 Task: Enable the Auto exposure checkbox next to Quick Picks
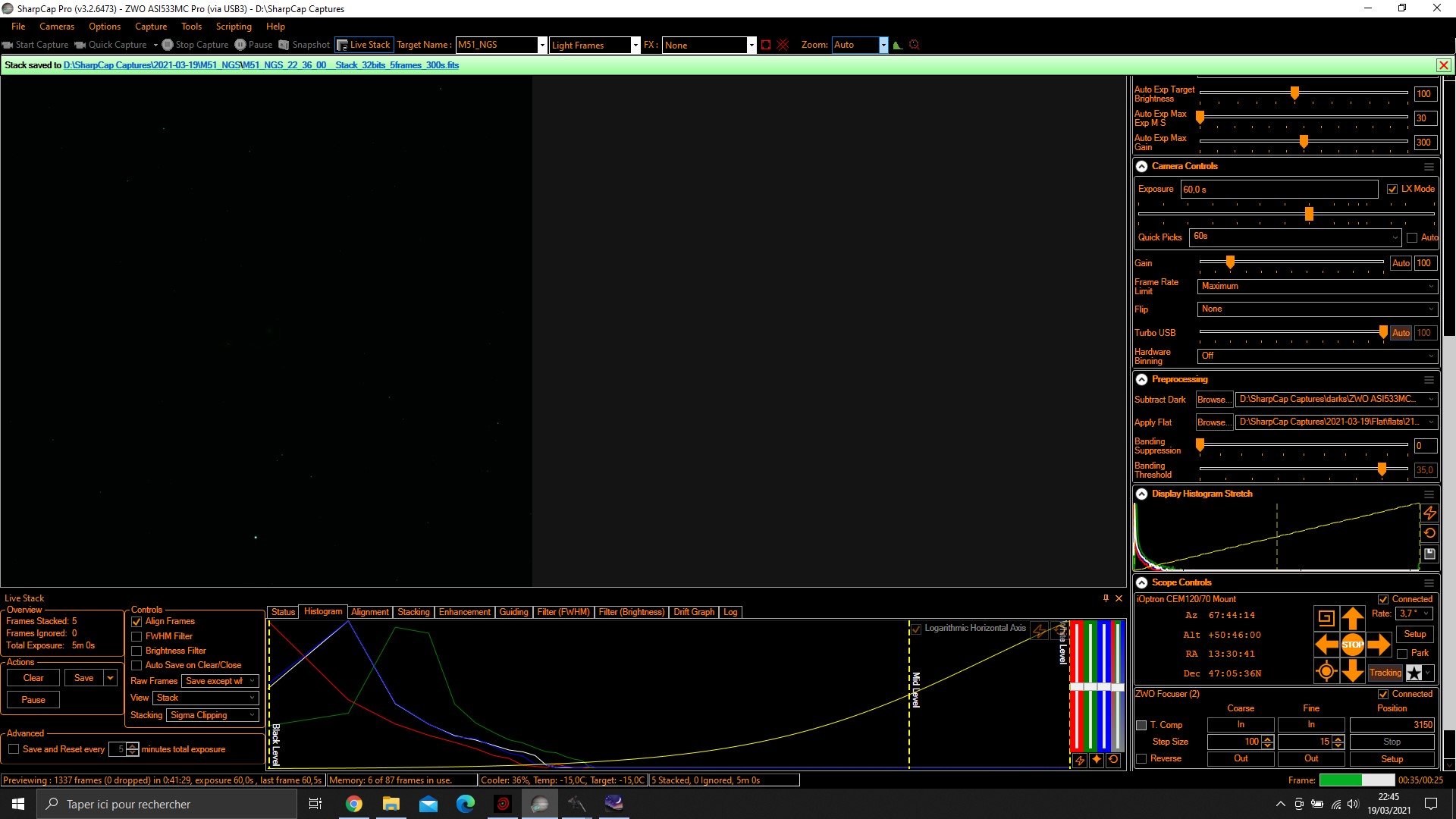pyautogui.click(x=1412, y=237)
